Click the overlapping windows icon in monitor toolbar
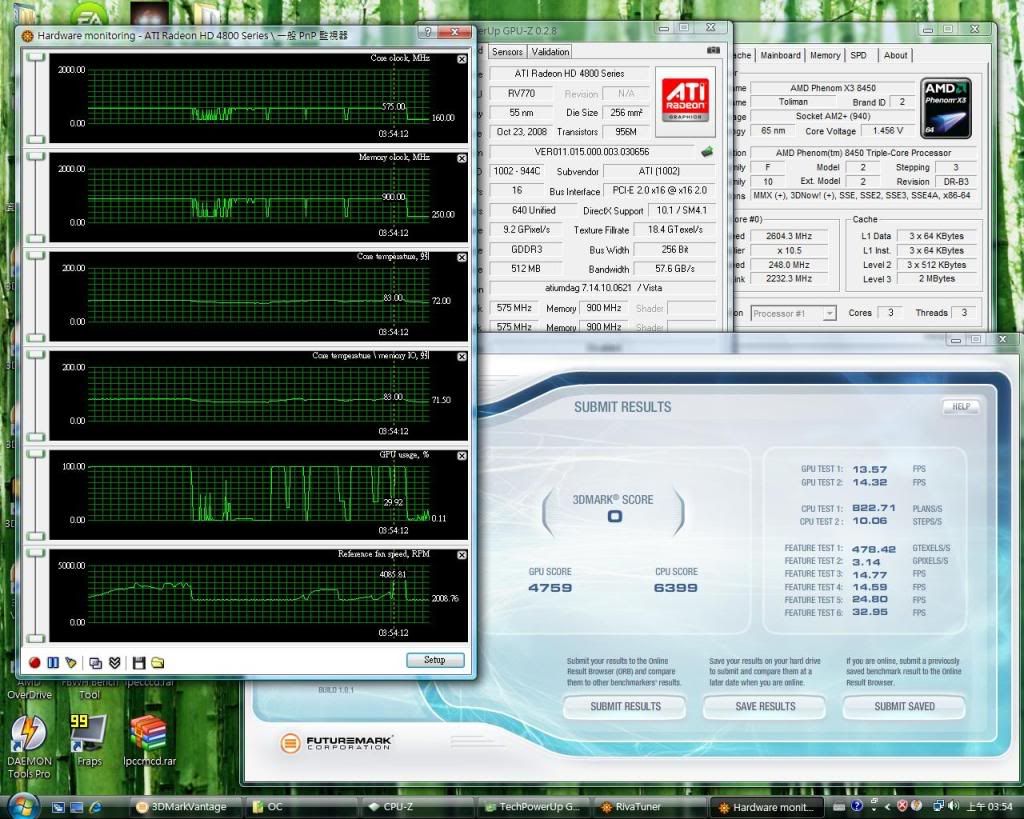 coord(95,663)
